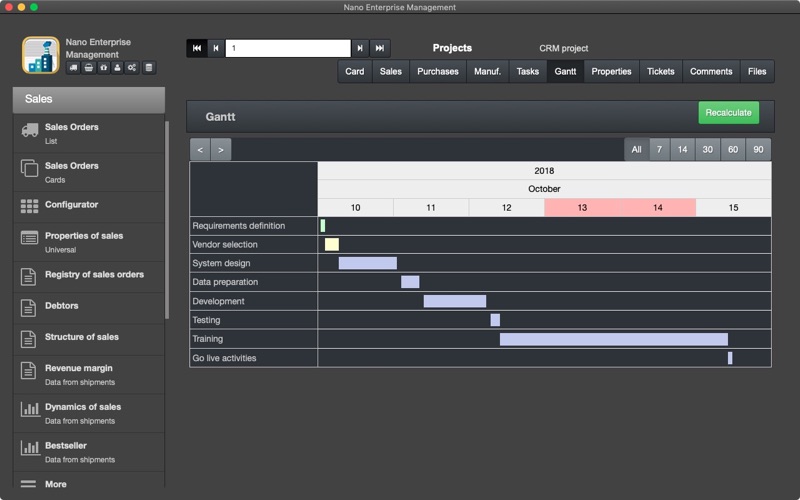Select the person module icon
Viewport: 800px width, 500px height.
pos(117,68)
